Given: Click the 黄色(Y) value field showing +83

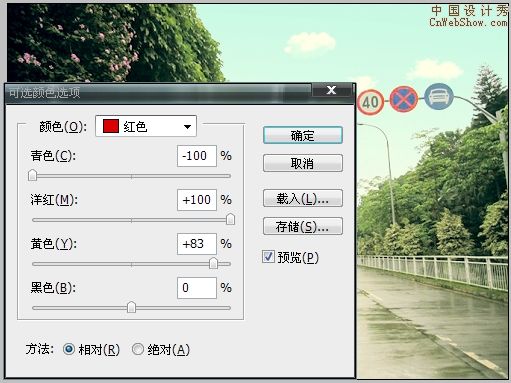Looking at the screenshot, I should 197,244.
